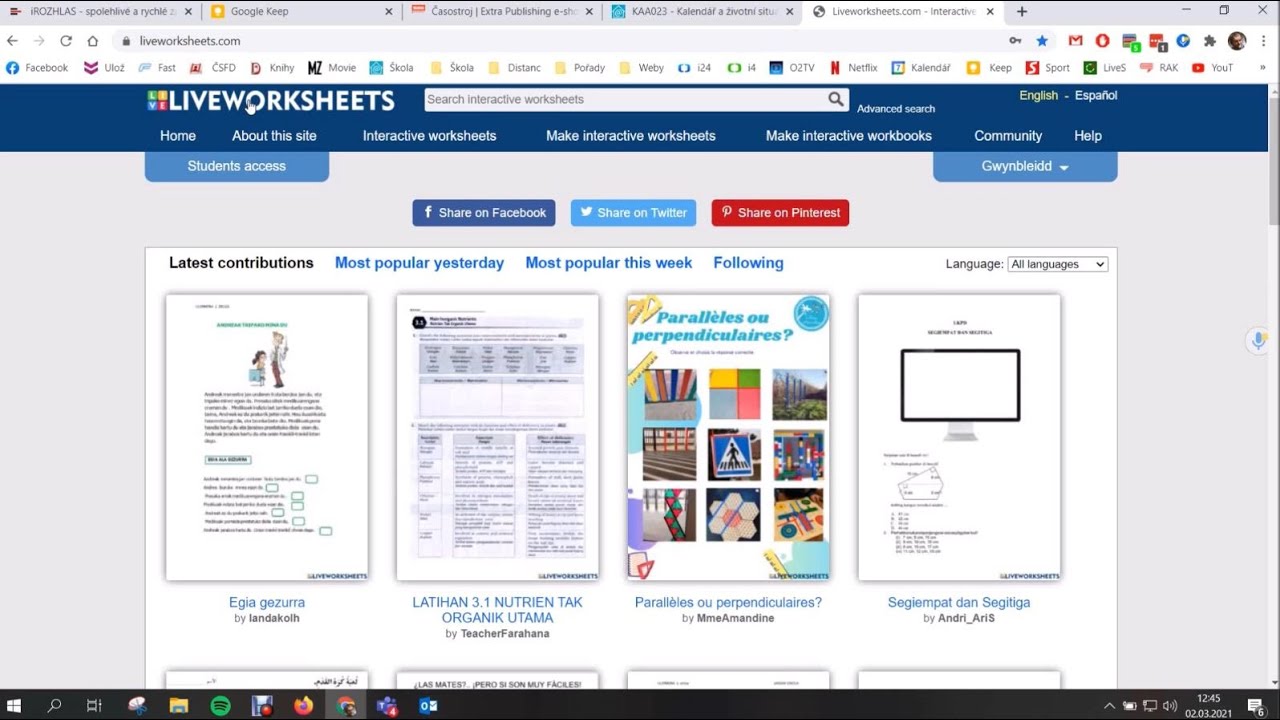The width and height of the screenshot is (1280, 720).
Task: Click the voice microphone icon at page edge
Action: [x=1259, y=340]
